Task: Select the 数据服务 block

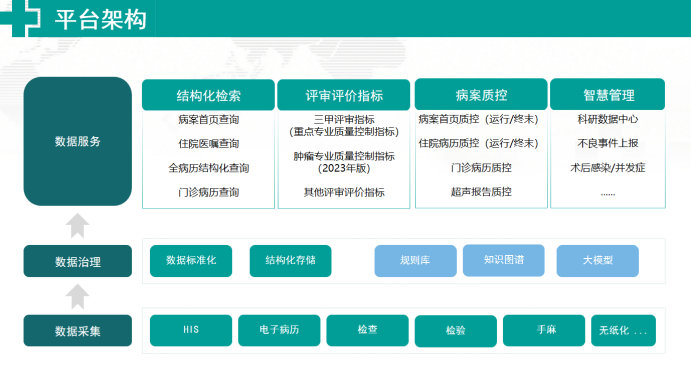Action: pos(78,141)
